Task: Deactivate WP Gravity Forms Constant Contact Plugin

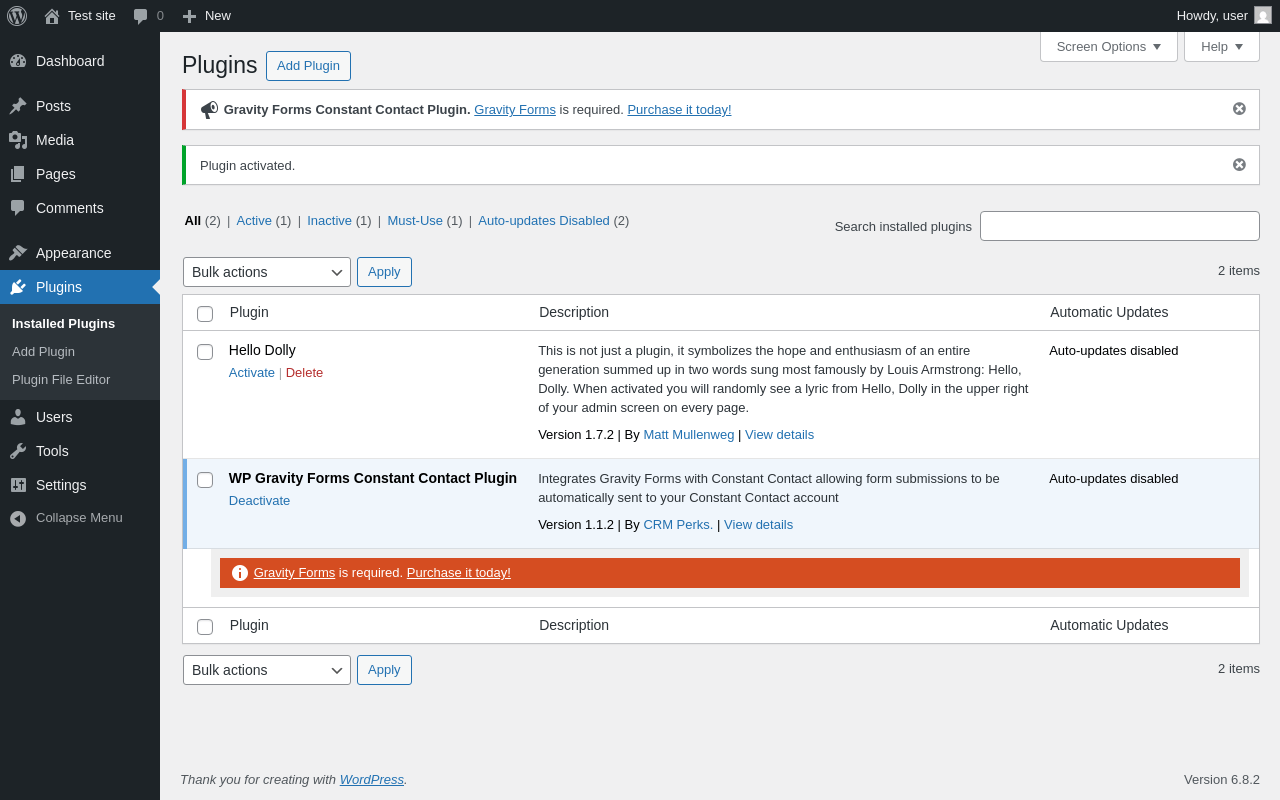Action: [259, 501]
